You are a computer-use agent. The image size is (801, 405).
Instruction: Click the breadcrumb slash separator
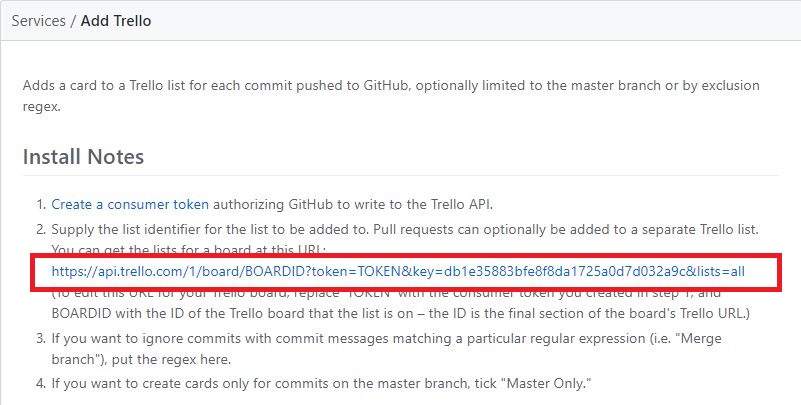coord(74,21)
